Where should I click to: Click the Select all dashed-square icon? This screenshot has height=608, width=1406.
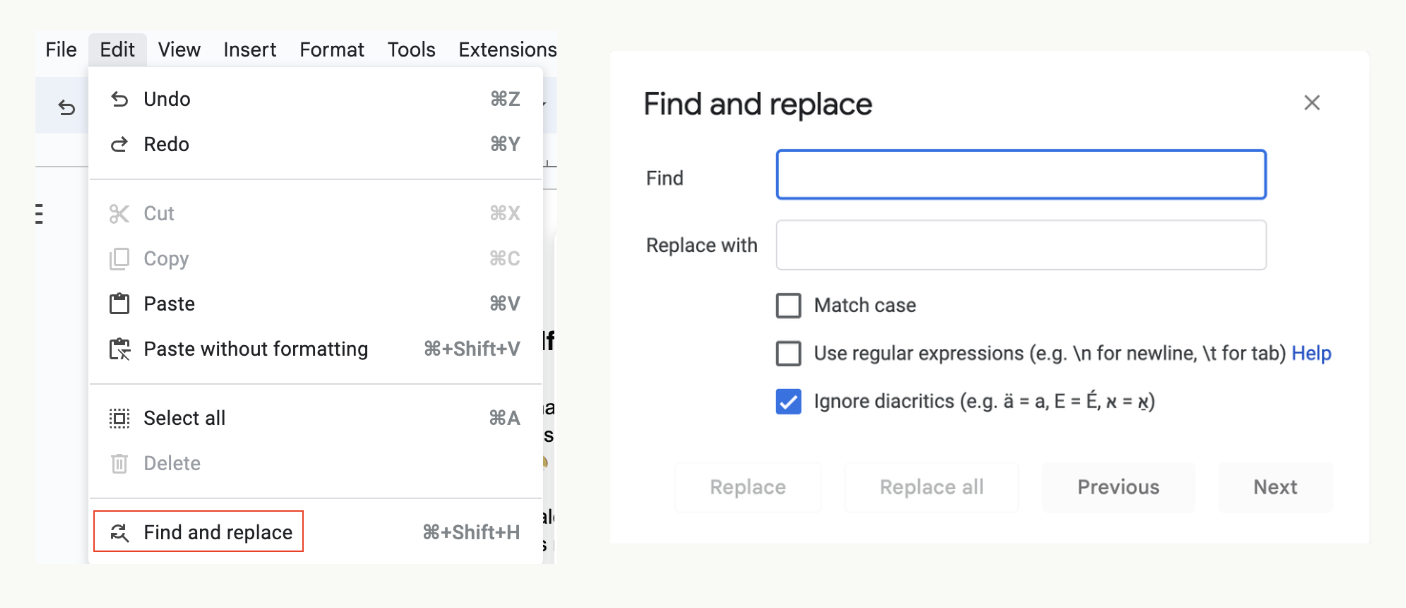[119, 418]
